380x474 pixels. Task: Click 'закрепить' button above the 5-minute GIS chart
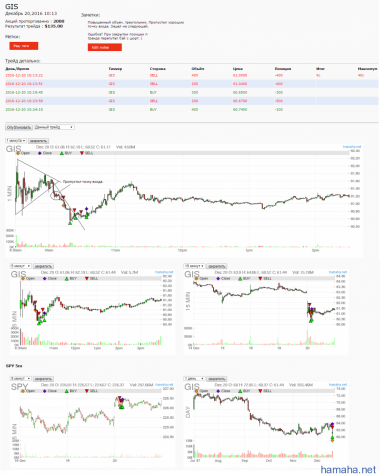[x=43, y=266]
